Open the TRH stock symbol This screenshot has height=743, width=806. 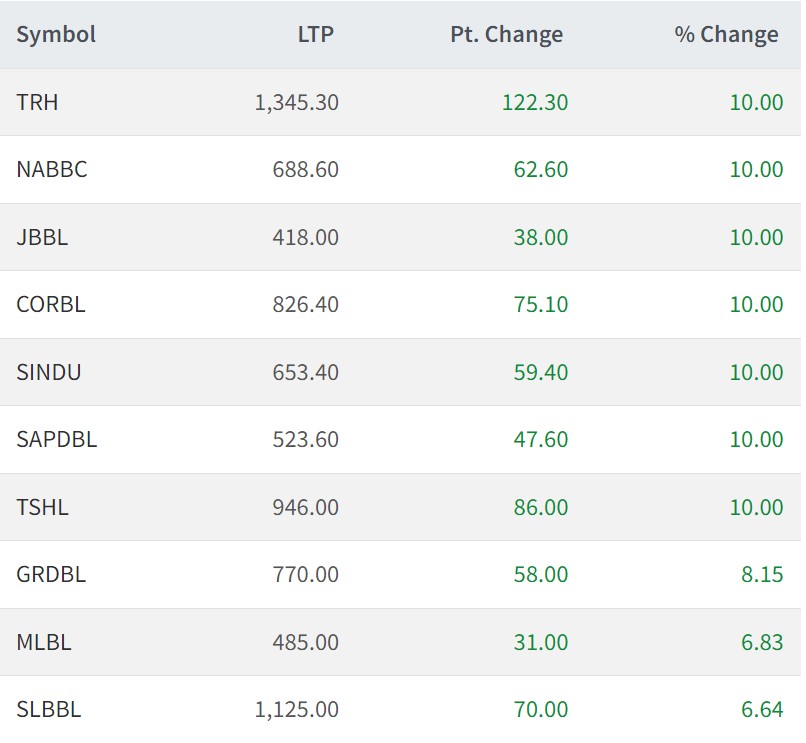coord(37,102)
